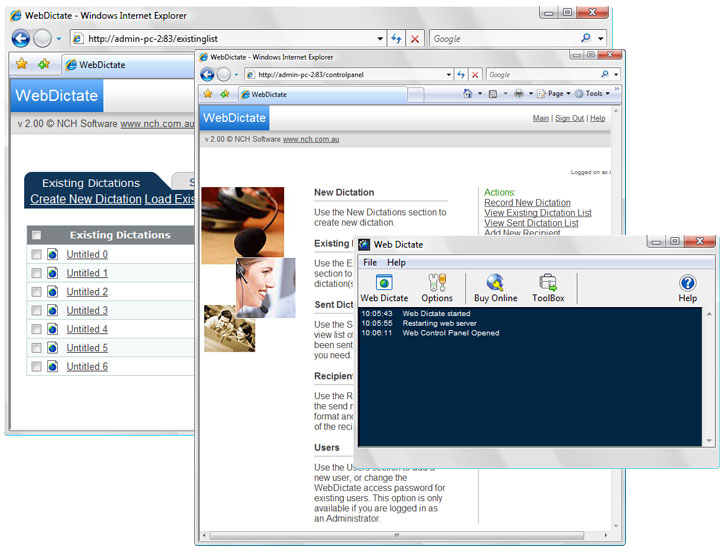727x556 pixels.
Task: Click back arrow in controlpanel browser window
Action: (x=207, y=74)
